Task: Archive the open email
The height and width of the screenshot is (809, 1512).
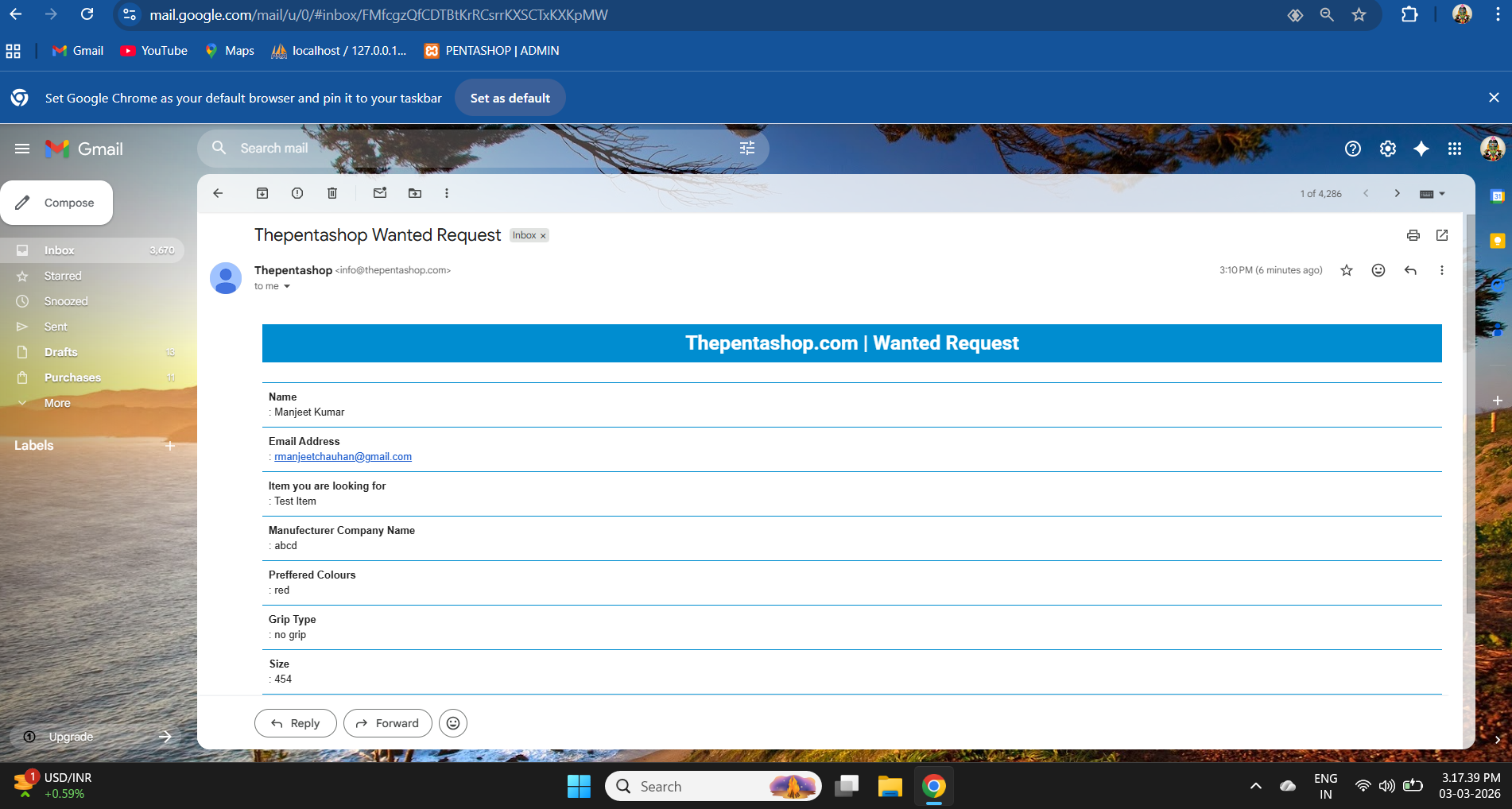Action: click(x=262, y=193)
